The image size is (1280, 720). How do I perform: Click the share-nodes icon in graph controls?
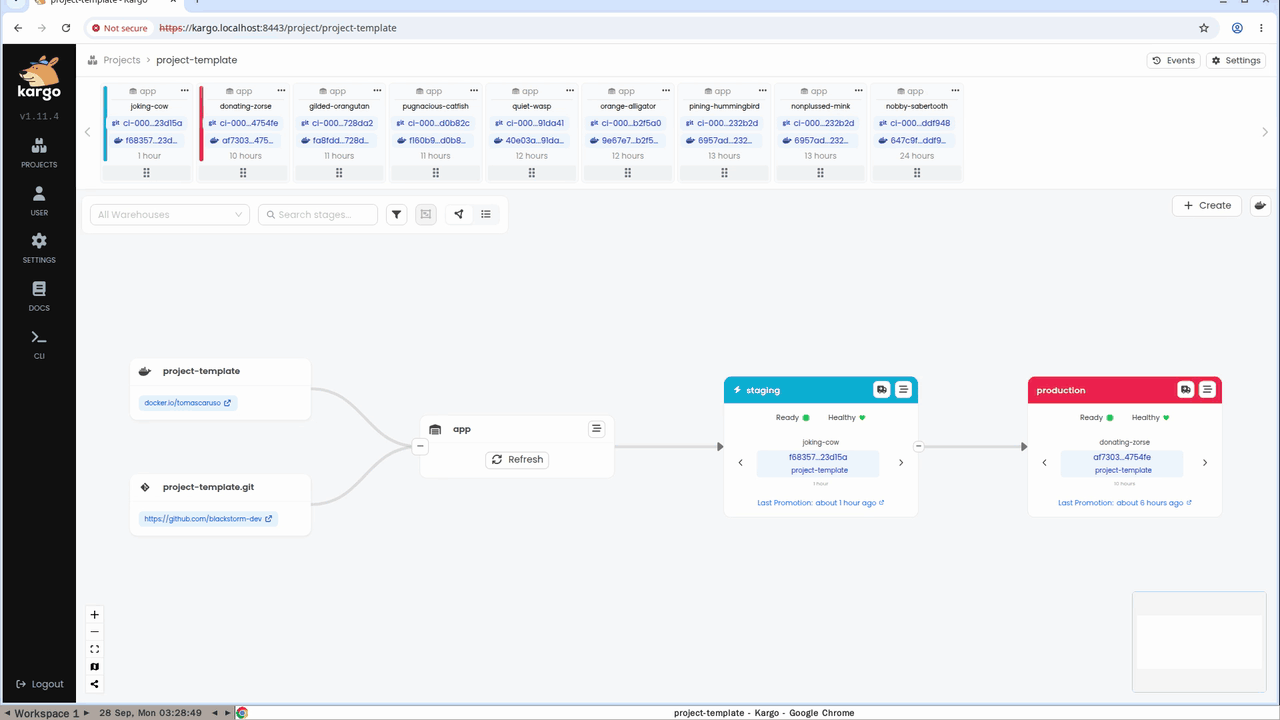click(95, 684)
